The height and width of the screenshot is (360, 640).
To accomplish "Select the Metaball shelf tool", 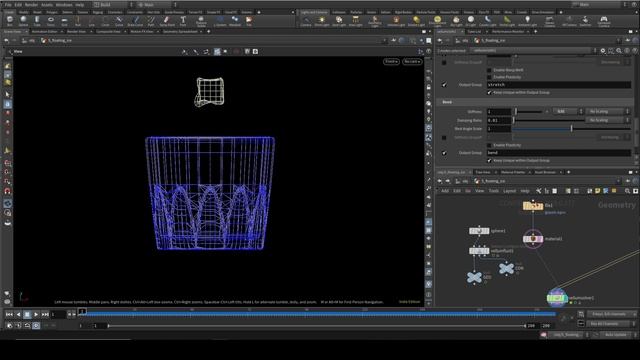I will pyautogui.click(x=235, y=21).
